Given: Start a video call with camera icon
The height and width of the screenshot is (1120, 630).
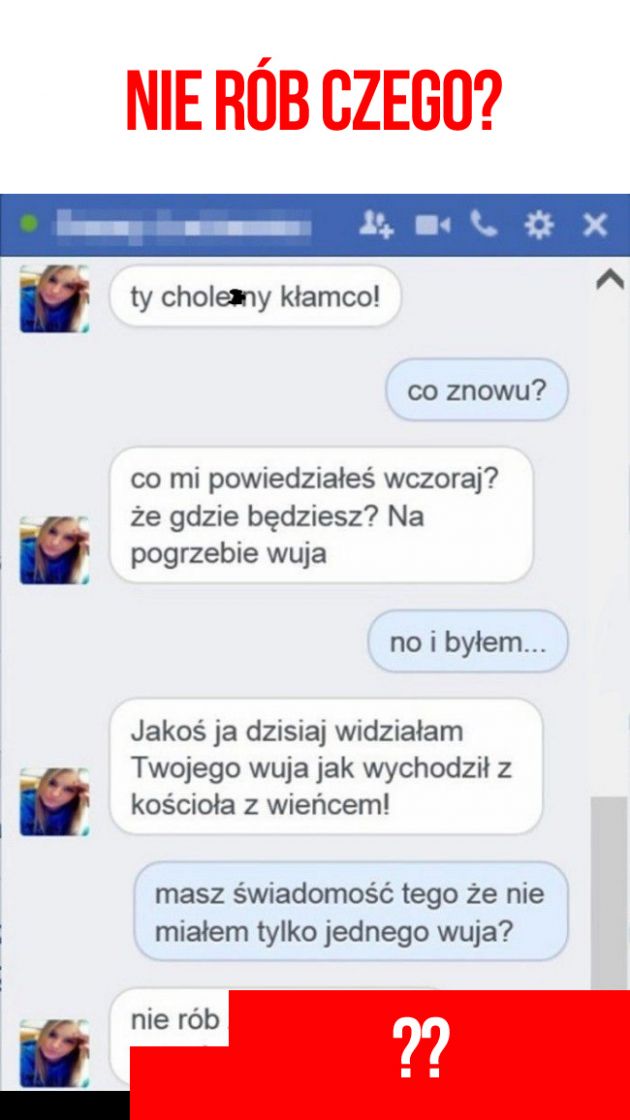Looking at the screenshot, I should point(433,225).
